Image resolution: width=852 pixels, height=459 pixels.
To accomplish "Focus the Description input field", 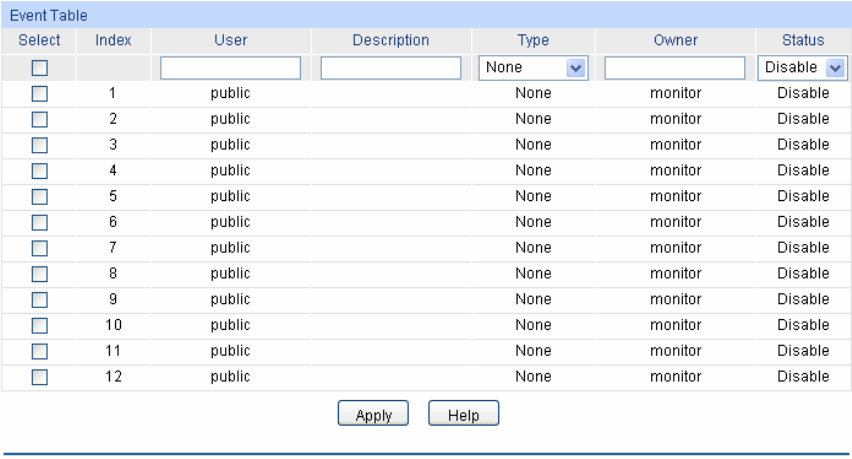I will click(391, 68).
